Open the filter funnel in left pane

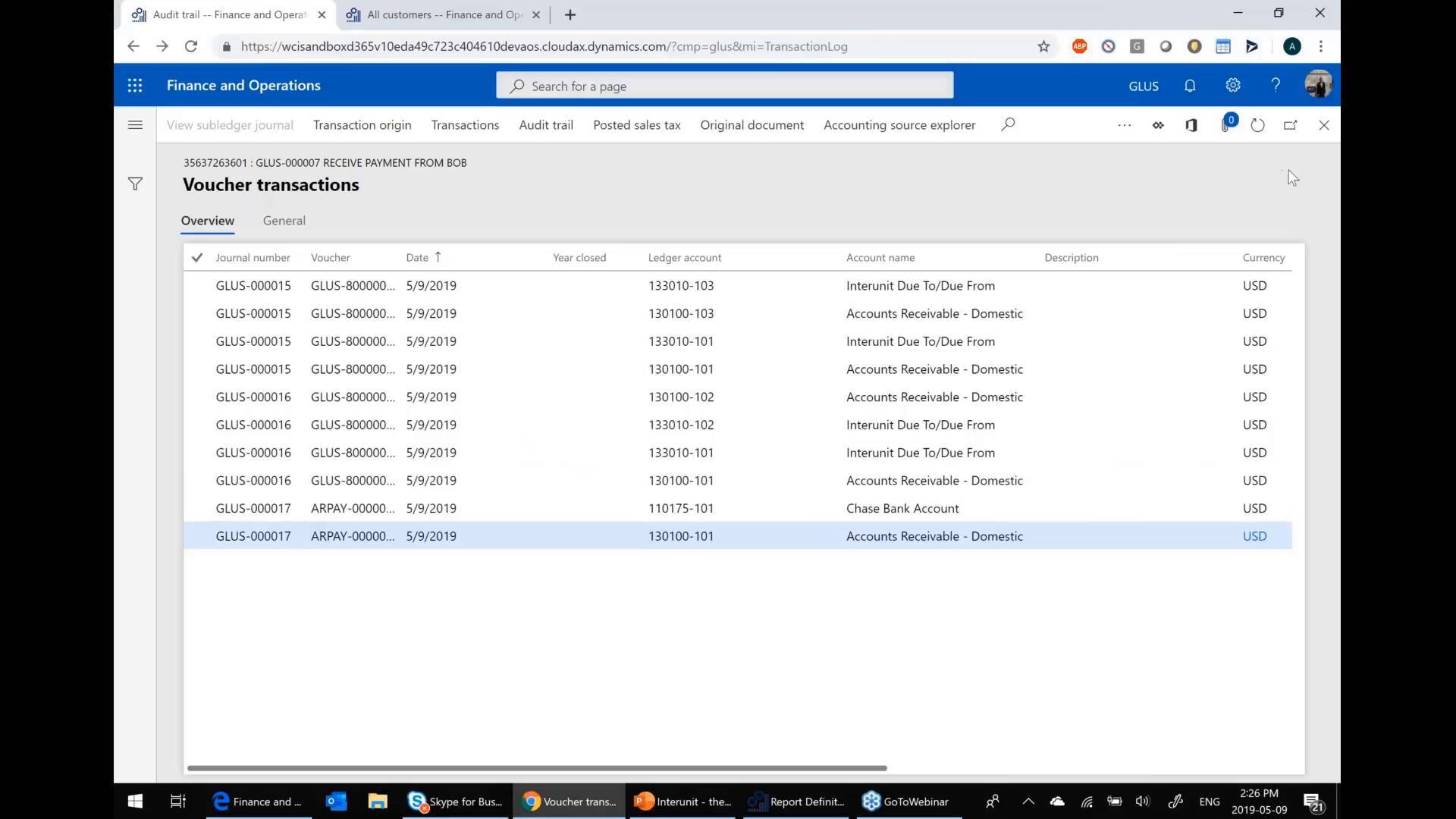[135, 184]
